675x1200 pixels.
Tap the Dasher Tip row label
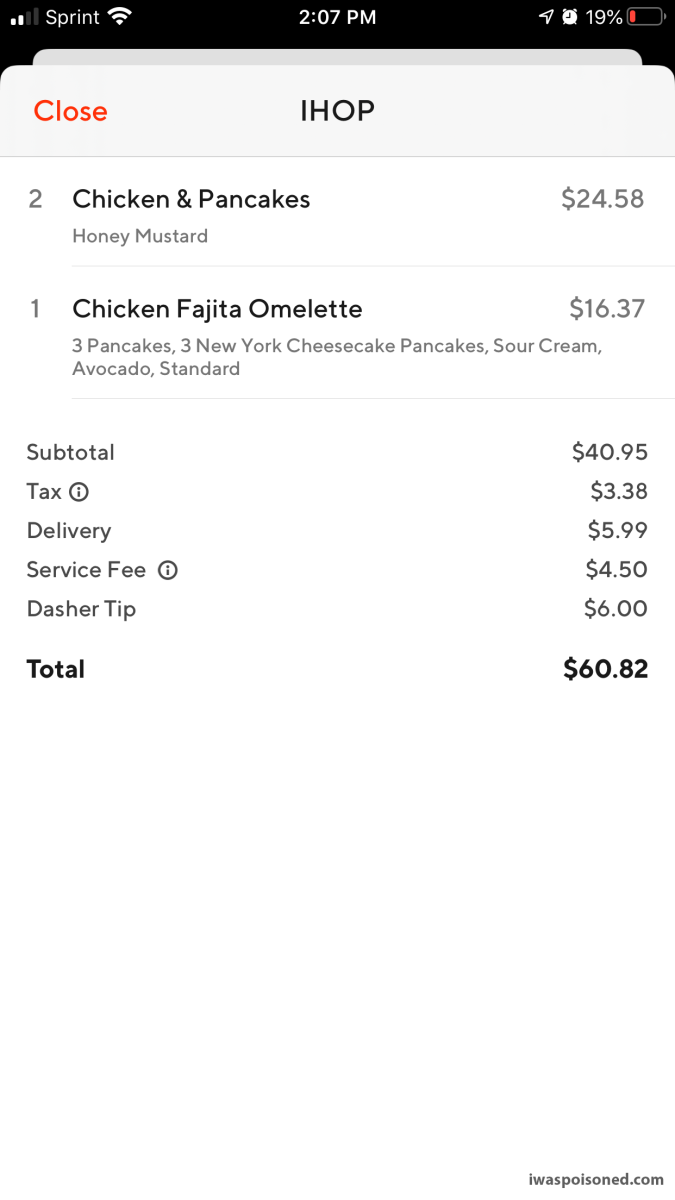click(x=81, y=609)
